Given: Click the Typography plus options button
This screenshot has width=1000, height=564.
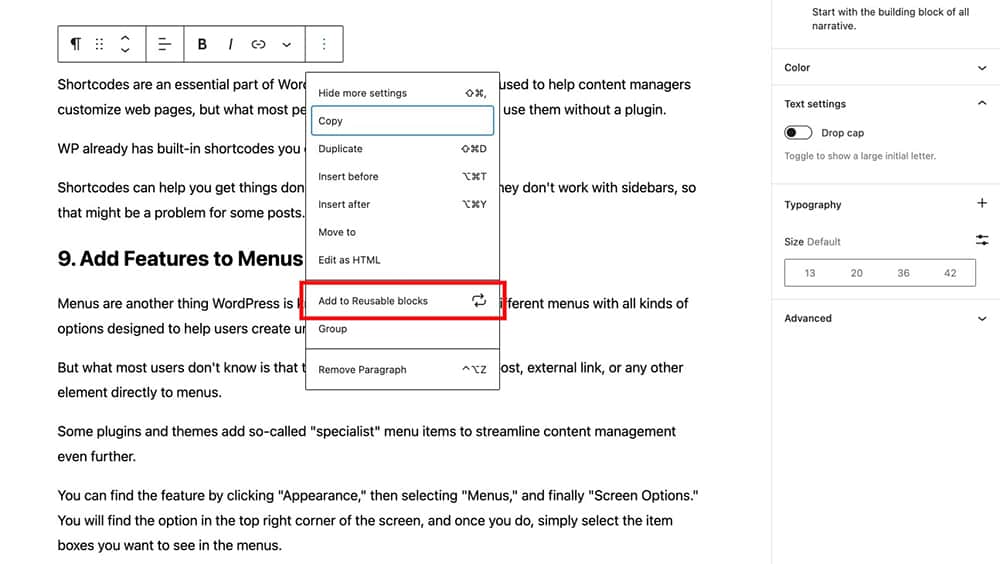Looking at the screenshot, I should click(x=982, y=203).
